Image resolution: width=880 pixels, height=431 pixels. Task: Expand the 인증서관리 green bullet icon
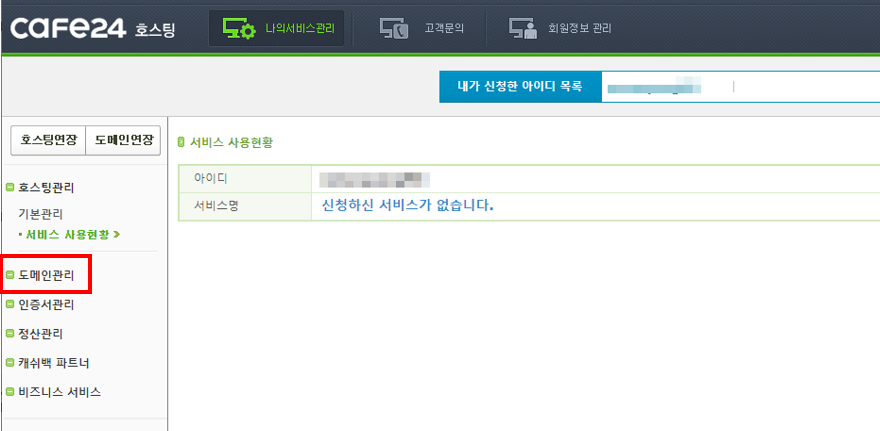tap(9, 305)
